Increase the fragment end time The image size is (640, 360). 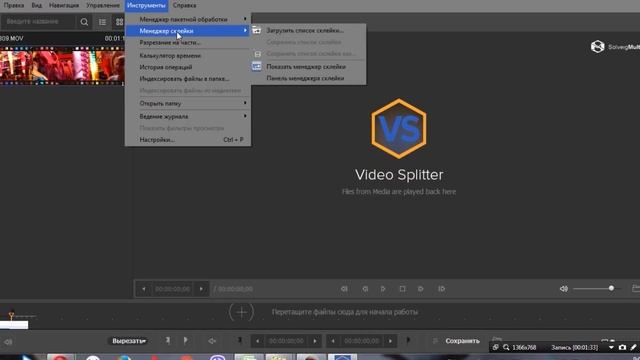[390, 341]
